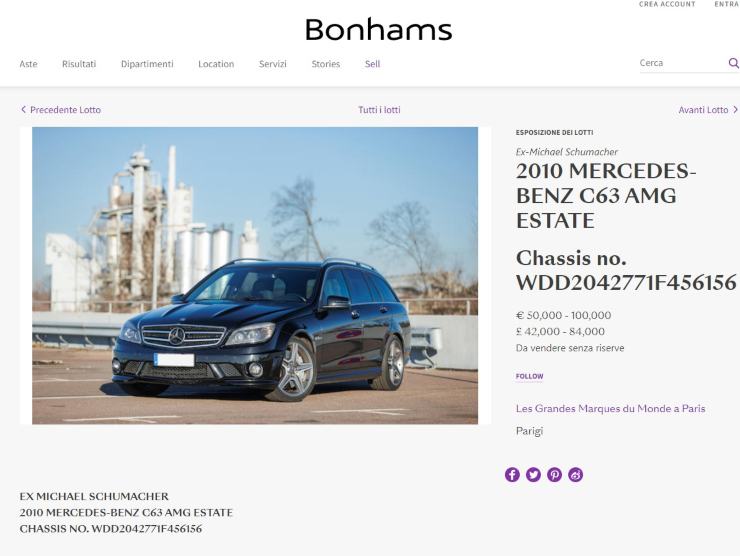Open the Aste menu
Image resolution: width=740 pixels, height=556 pixels.
[28, 64]
